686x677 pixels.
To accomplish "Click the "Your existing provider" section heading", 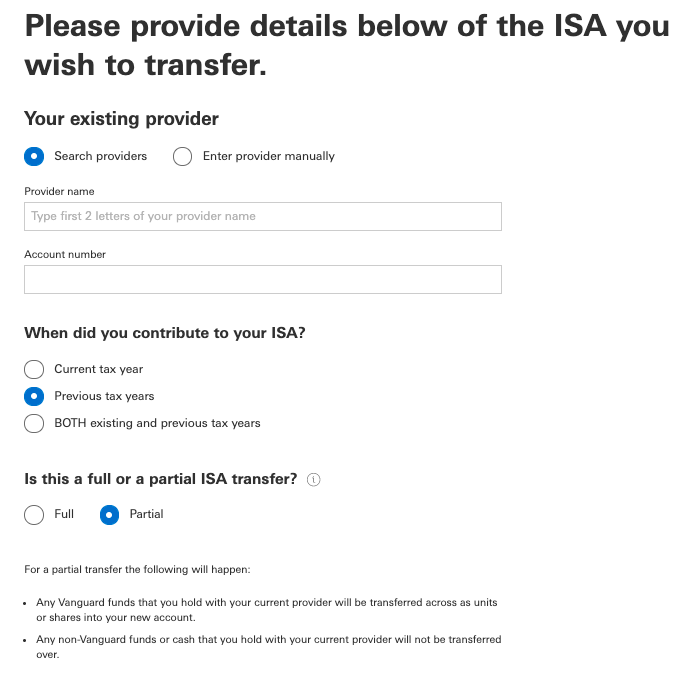I will [x=121, y=119].
